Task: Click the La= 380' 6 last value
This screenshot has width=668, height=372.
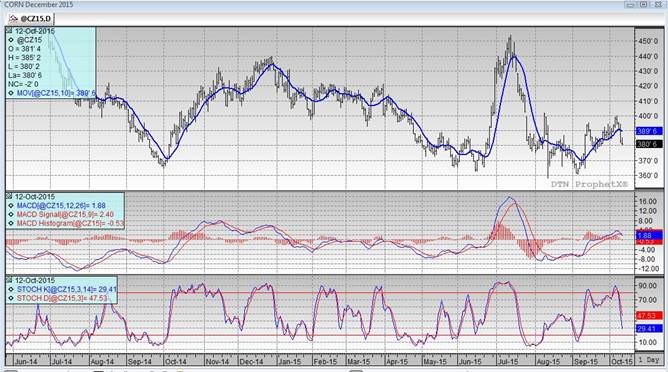Action: 25,75
